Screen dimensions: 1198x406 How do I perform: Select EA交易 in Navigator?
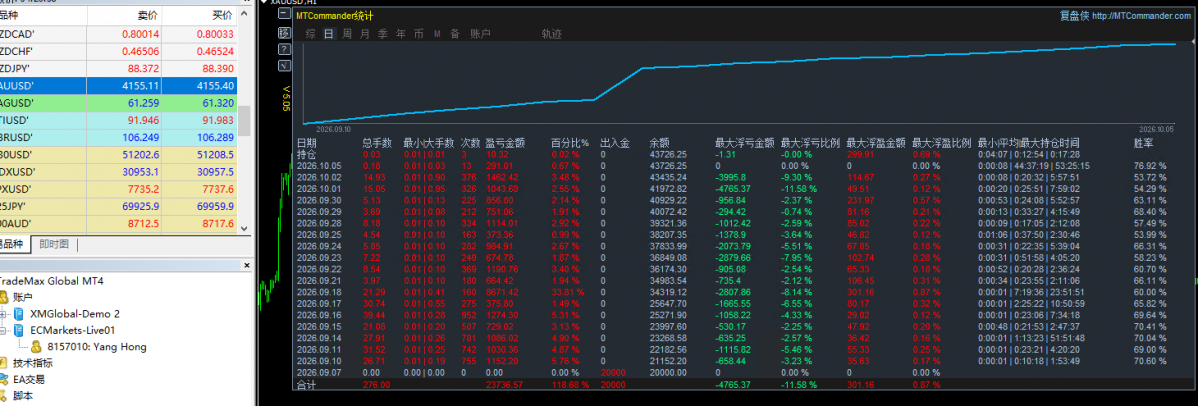29,378
